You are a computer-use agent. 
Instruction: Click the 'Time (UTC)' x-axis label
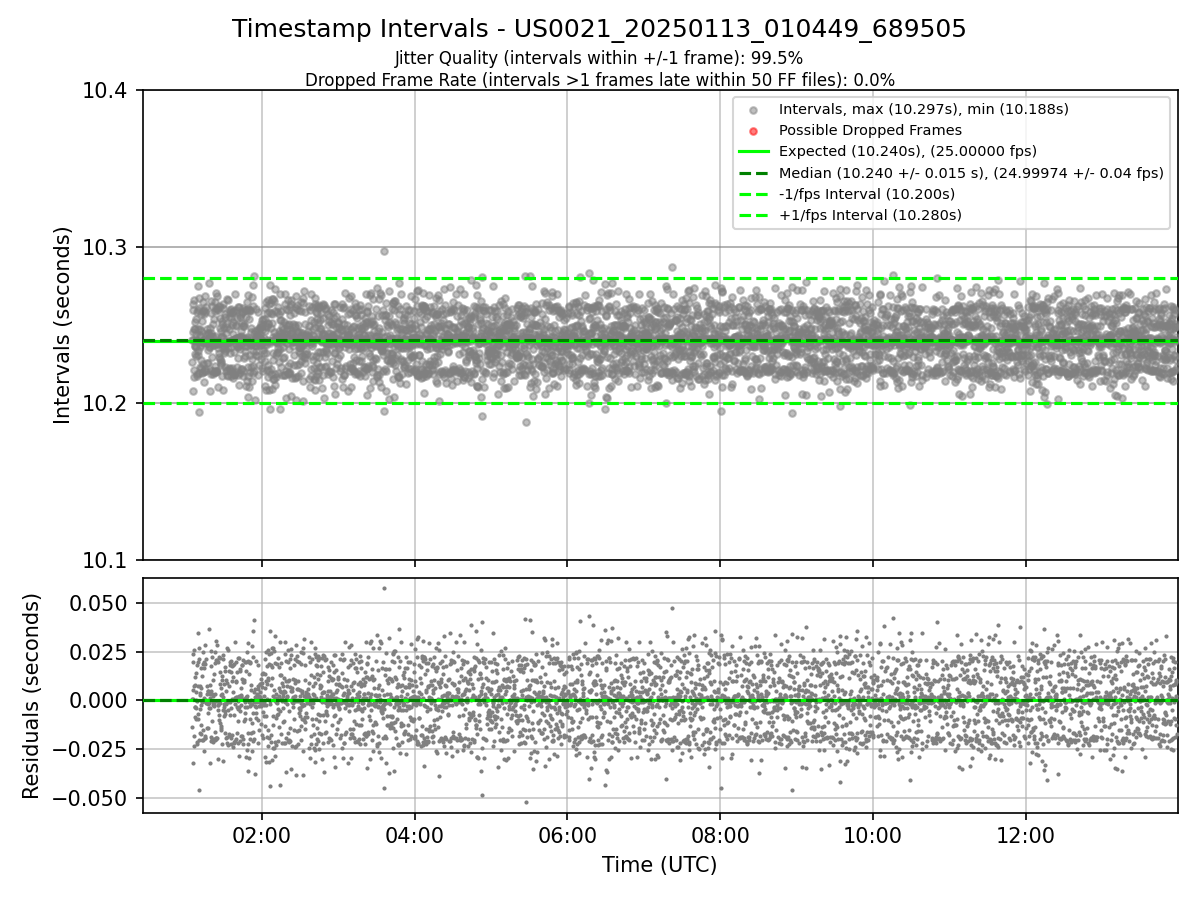click(x=659, y=865)
